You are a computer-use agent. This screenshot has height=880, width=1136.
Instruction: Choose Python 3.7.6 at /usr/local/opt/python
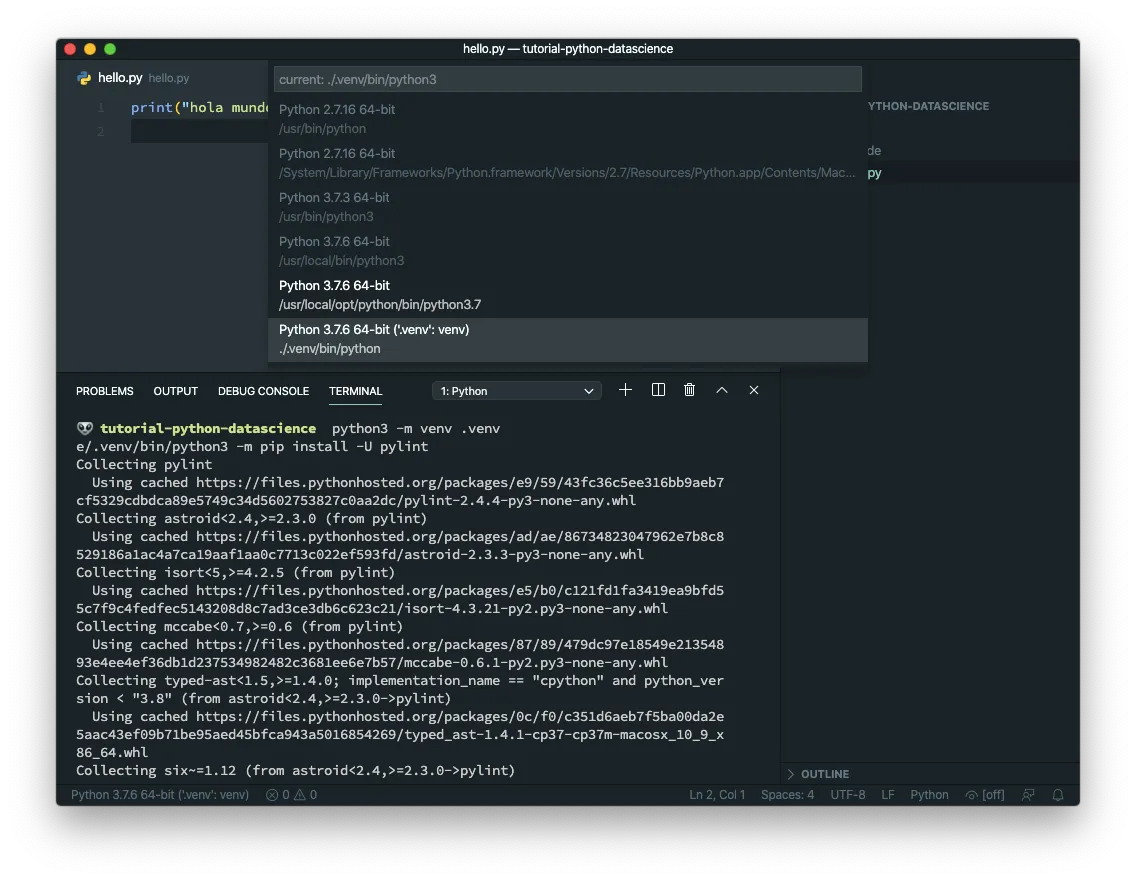click(x=568, y=296)
